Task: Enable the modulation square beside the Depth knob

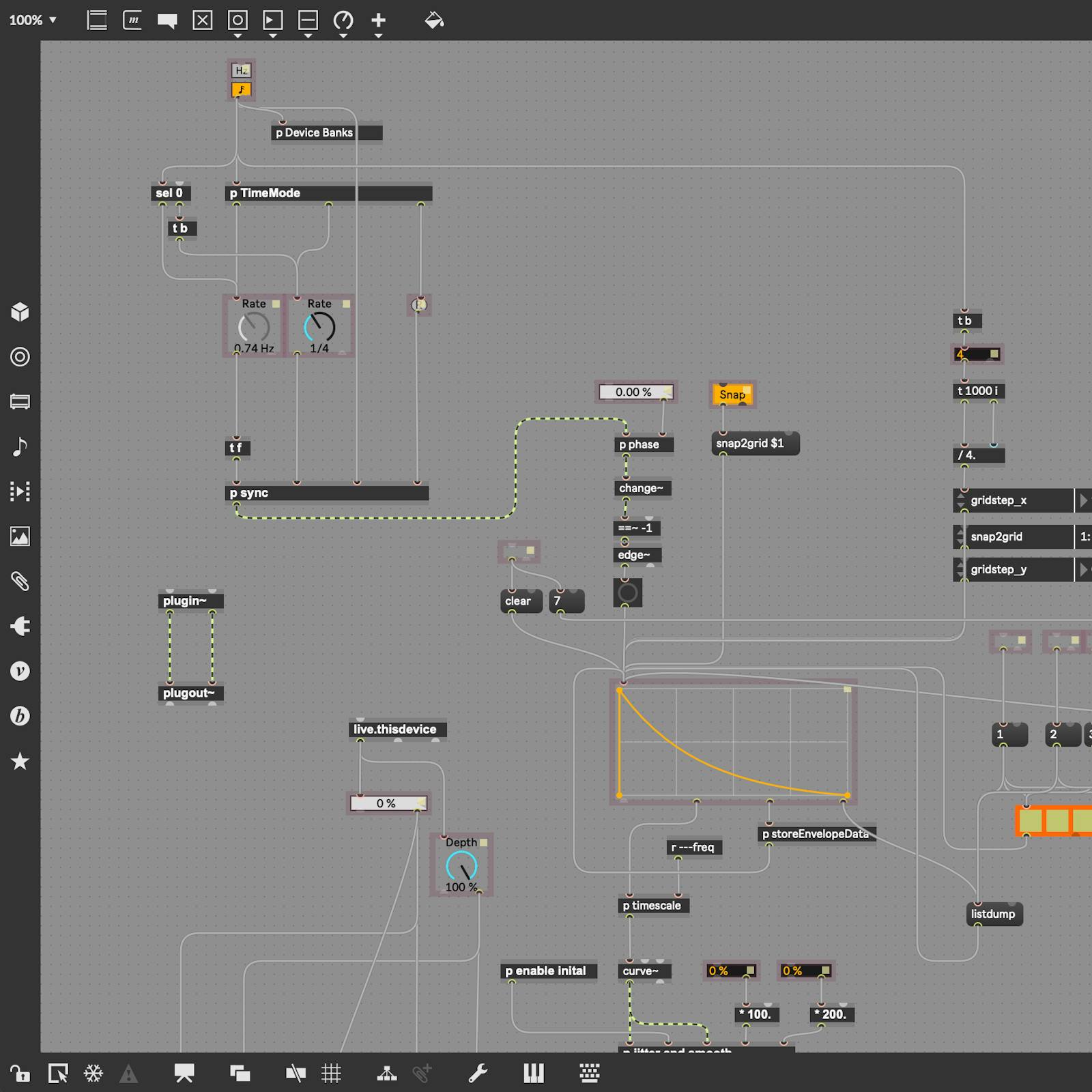Action: coord(484,843)
